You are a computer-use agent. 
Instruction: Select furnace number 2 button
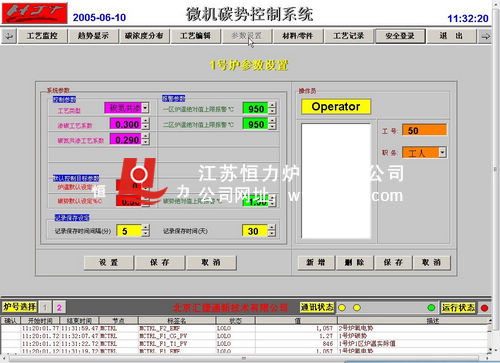(x=59, y=307)
